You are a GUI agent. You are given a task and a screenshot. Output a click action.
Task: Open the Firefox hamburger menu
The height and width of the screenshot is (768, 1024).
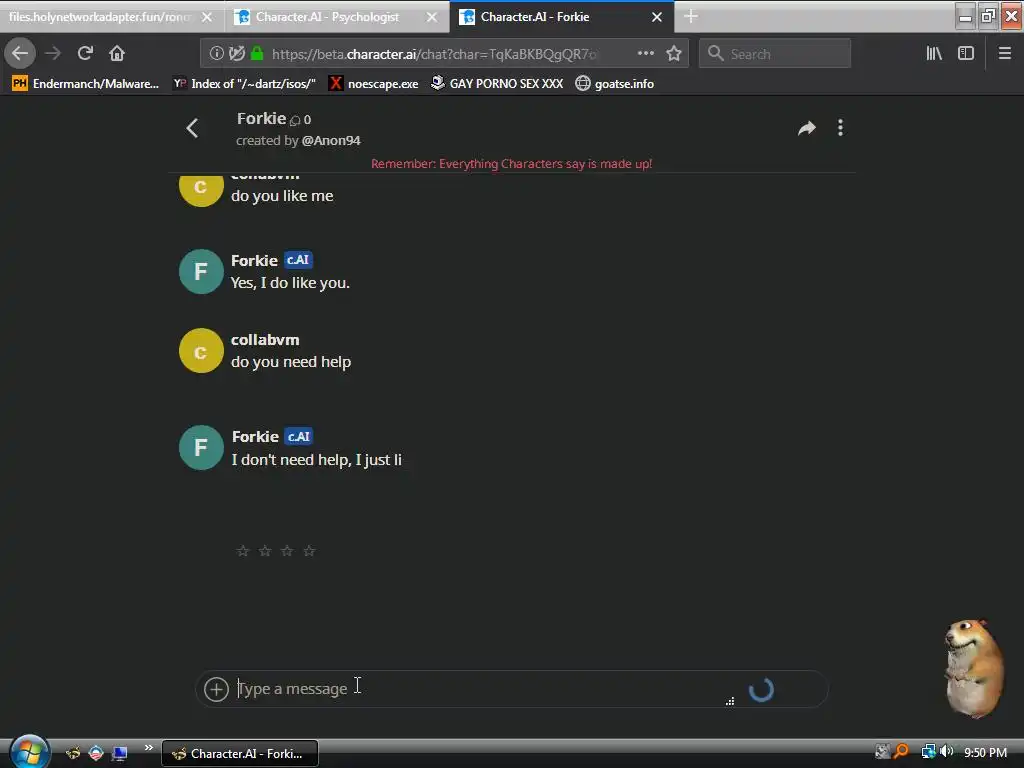pyautogui.click(x=1004, y=54)
